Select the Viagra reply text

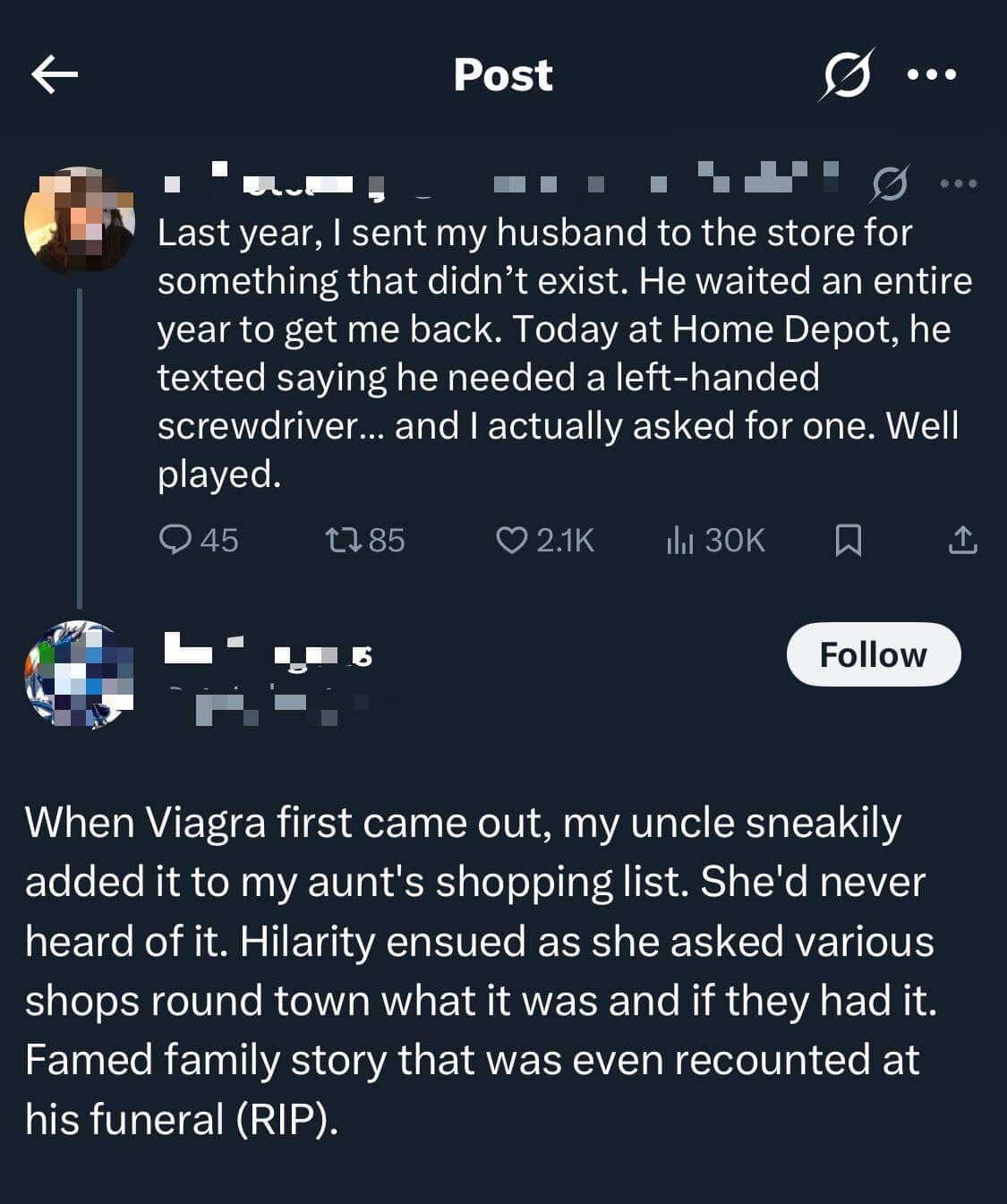click(481, 970)
